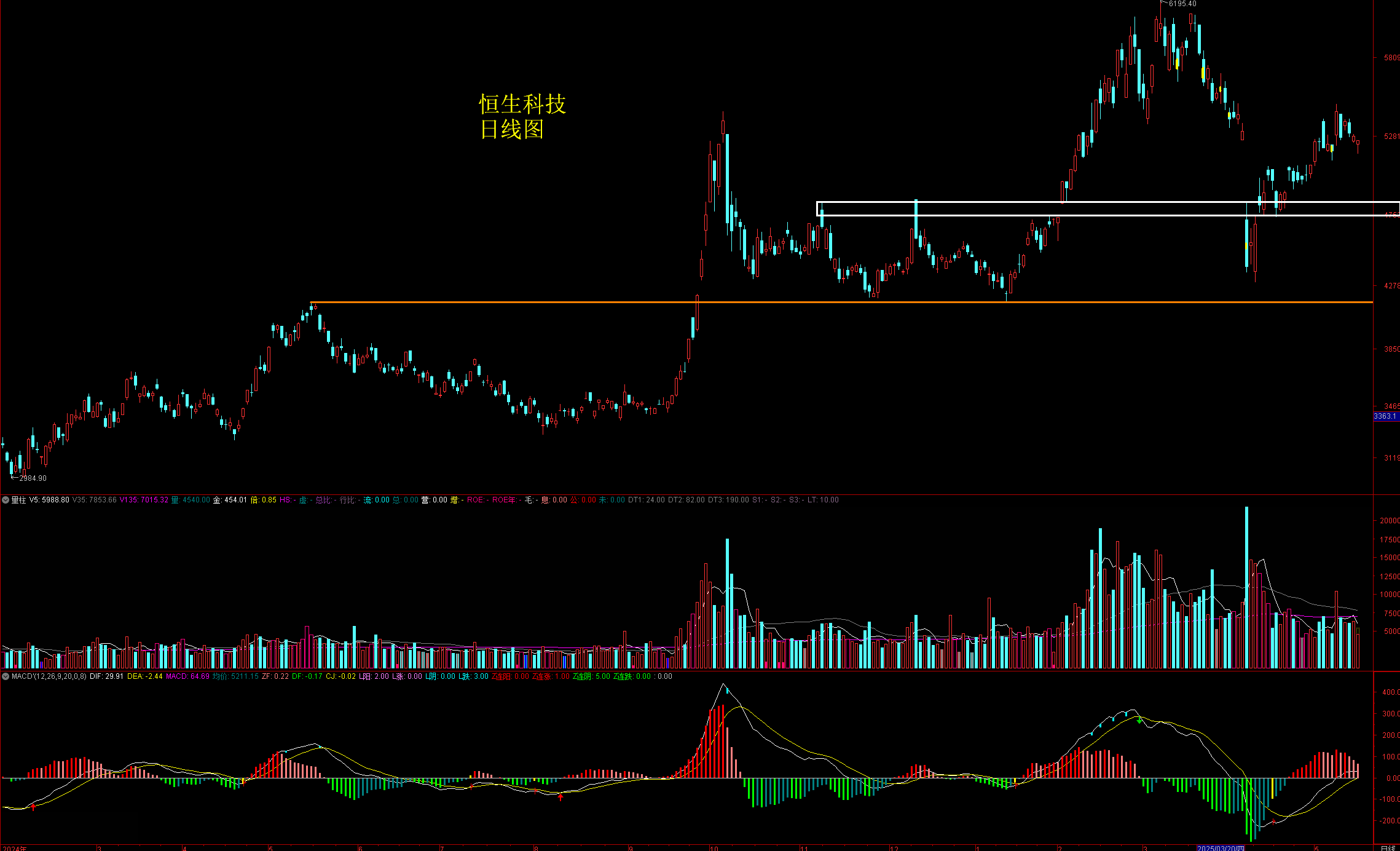Expand the 量柱 indicator dropdown arrow
The width and height of the screenshot is (1400, 851).
tap(6, 500)
